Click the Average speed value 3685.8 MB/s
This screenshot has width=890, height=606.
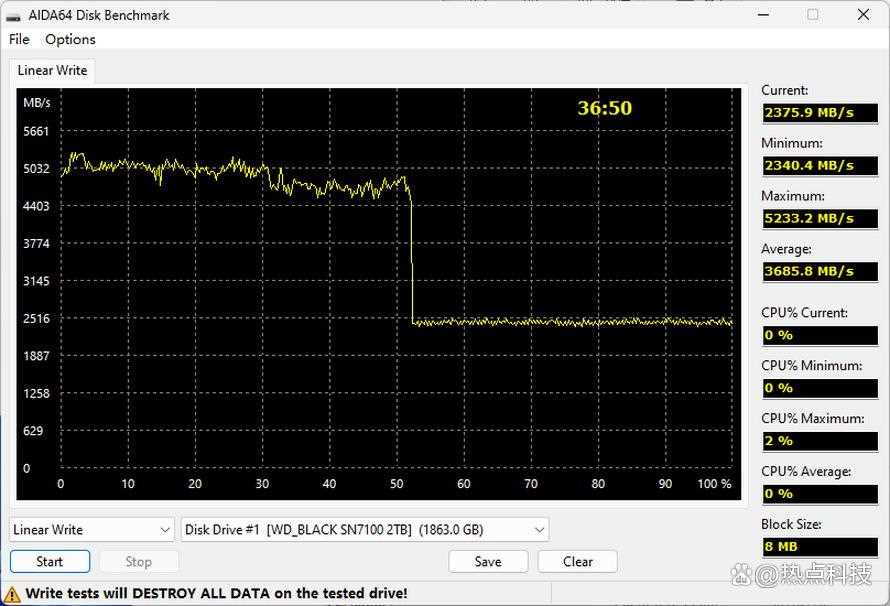820,271
